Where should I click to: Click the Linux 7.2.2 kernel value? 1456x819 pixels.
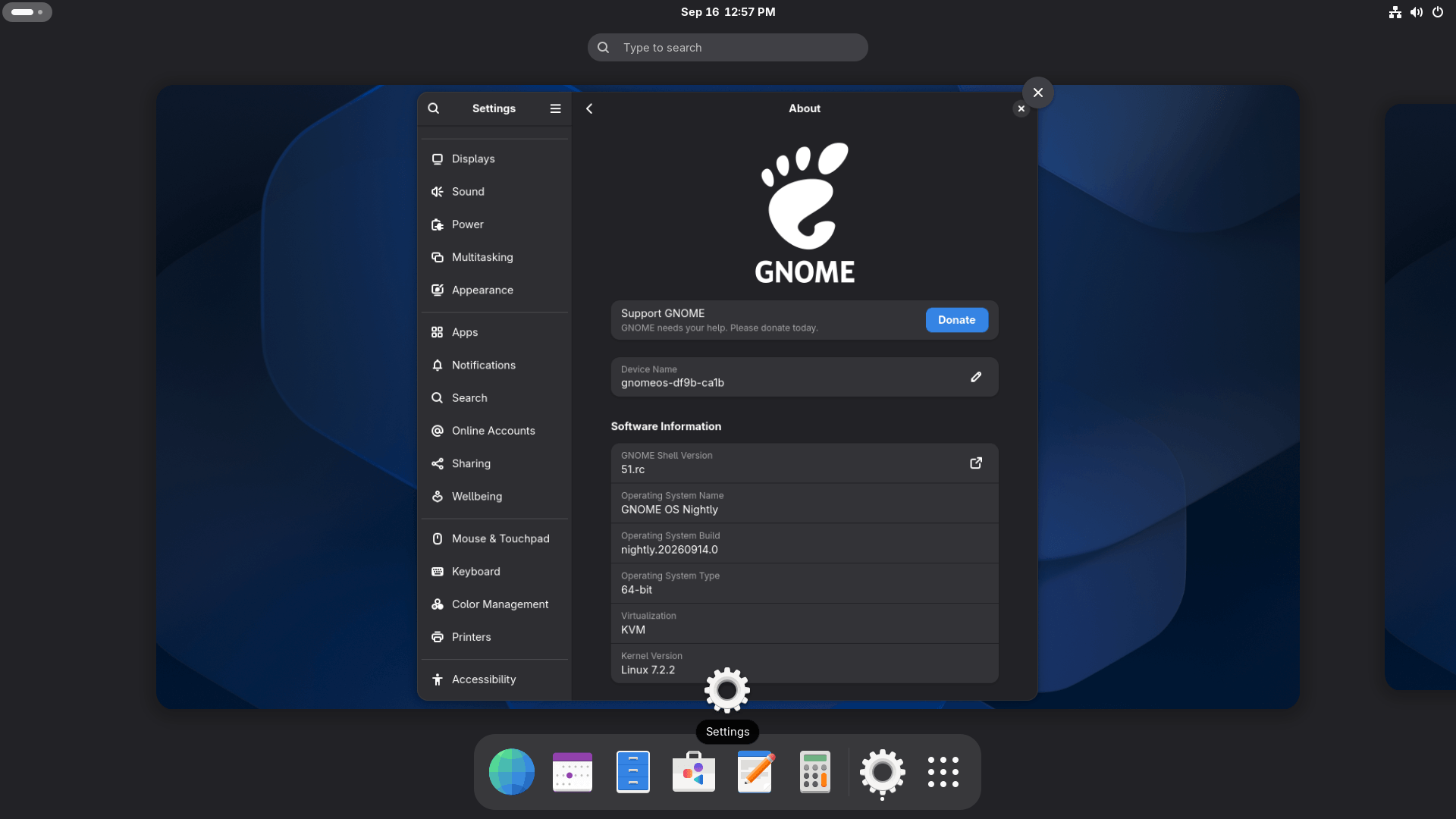[648, 670]
